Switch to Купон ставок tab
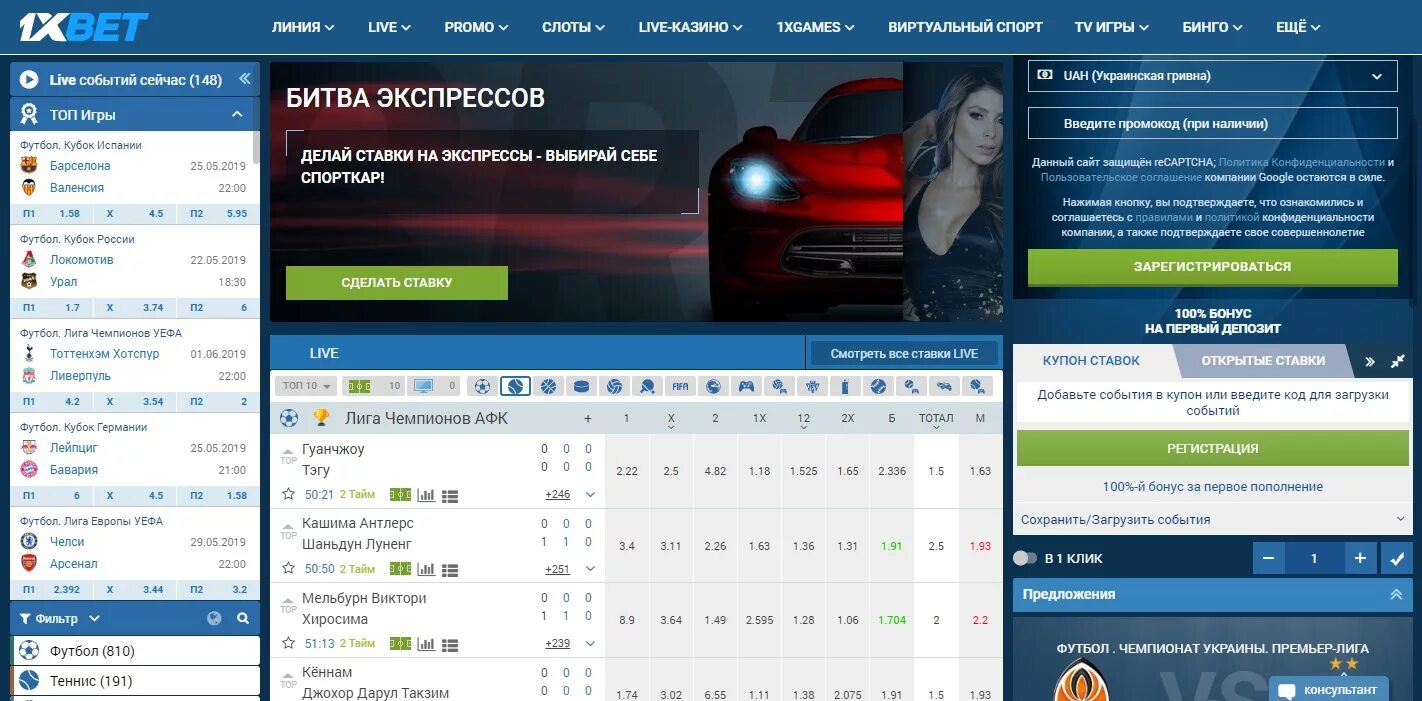The image size is (1422, 701). [1091, 361]
